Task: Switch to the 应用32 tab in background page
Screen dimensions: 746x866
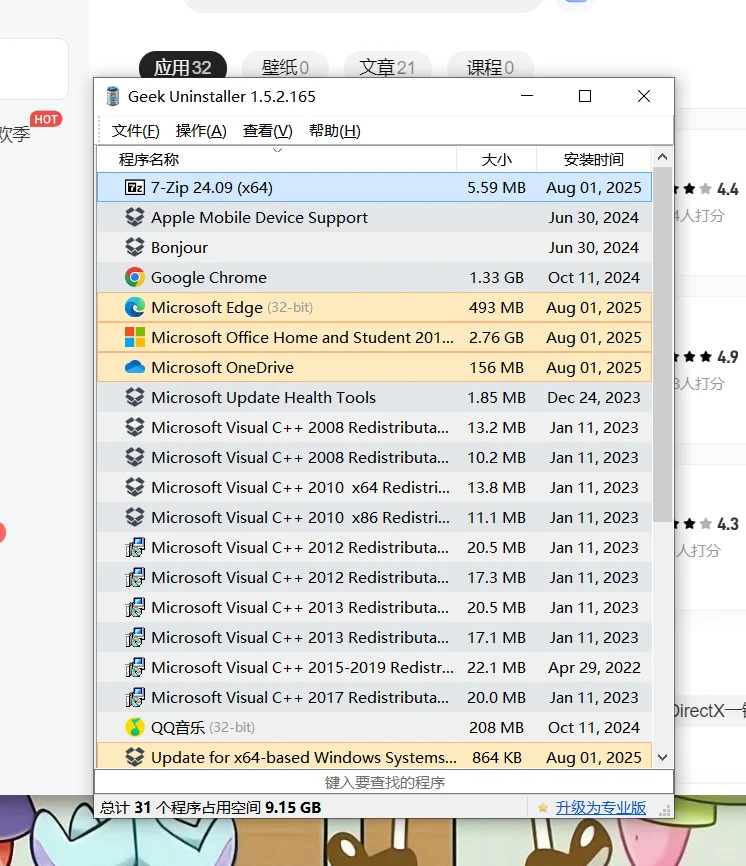Action: click(x=183, y=67)
